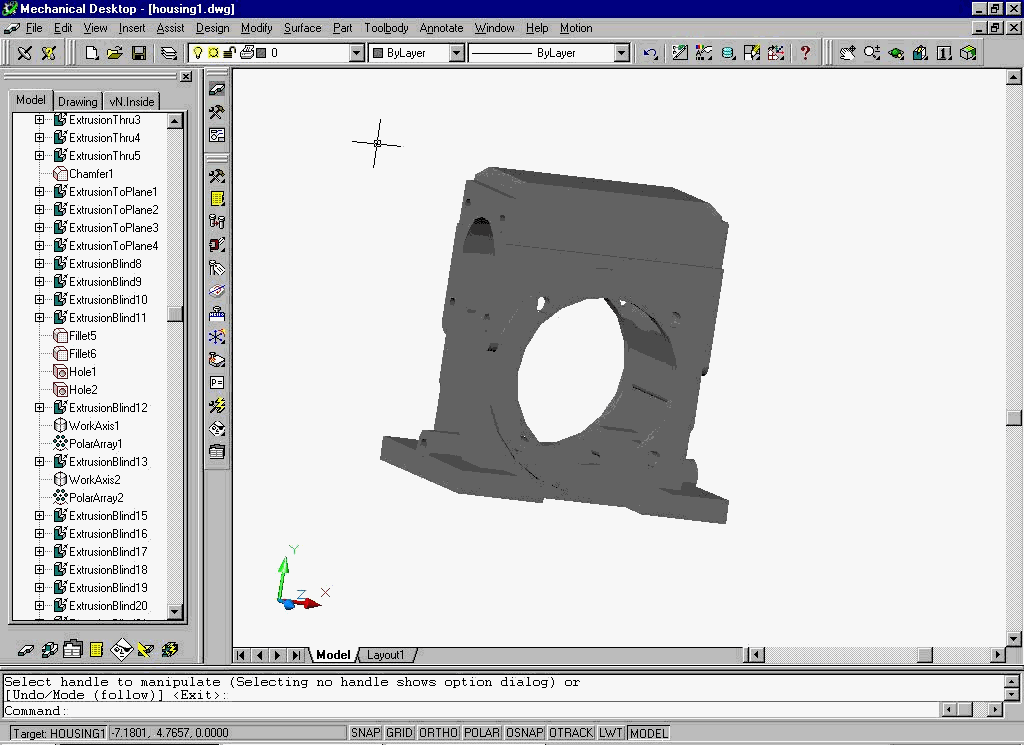Create a new drawing with the New icon
The image size is (1024, 745).
click(x=91, y=53)
